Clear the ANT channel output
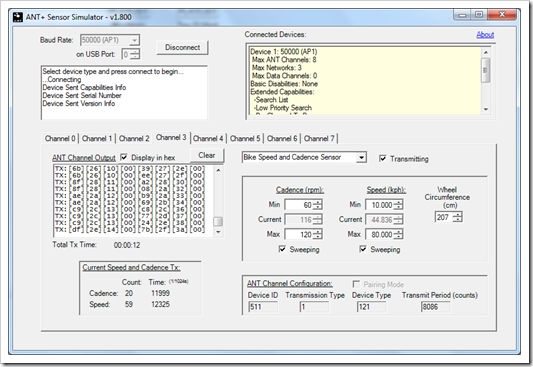The width and height of the screenshot is (533, 367). 207,155
